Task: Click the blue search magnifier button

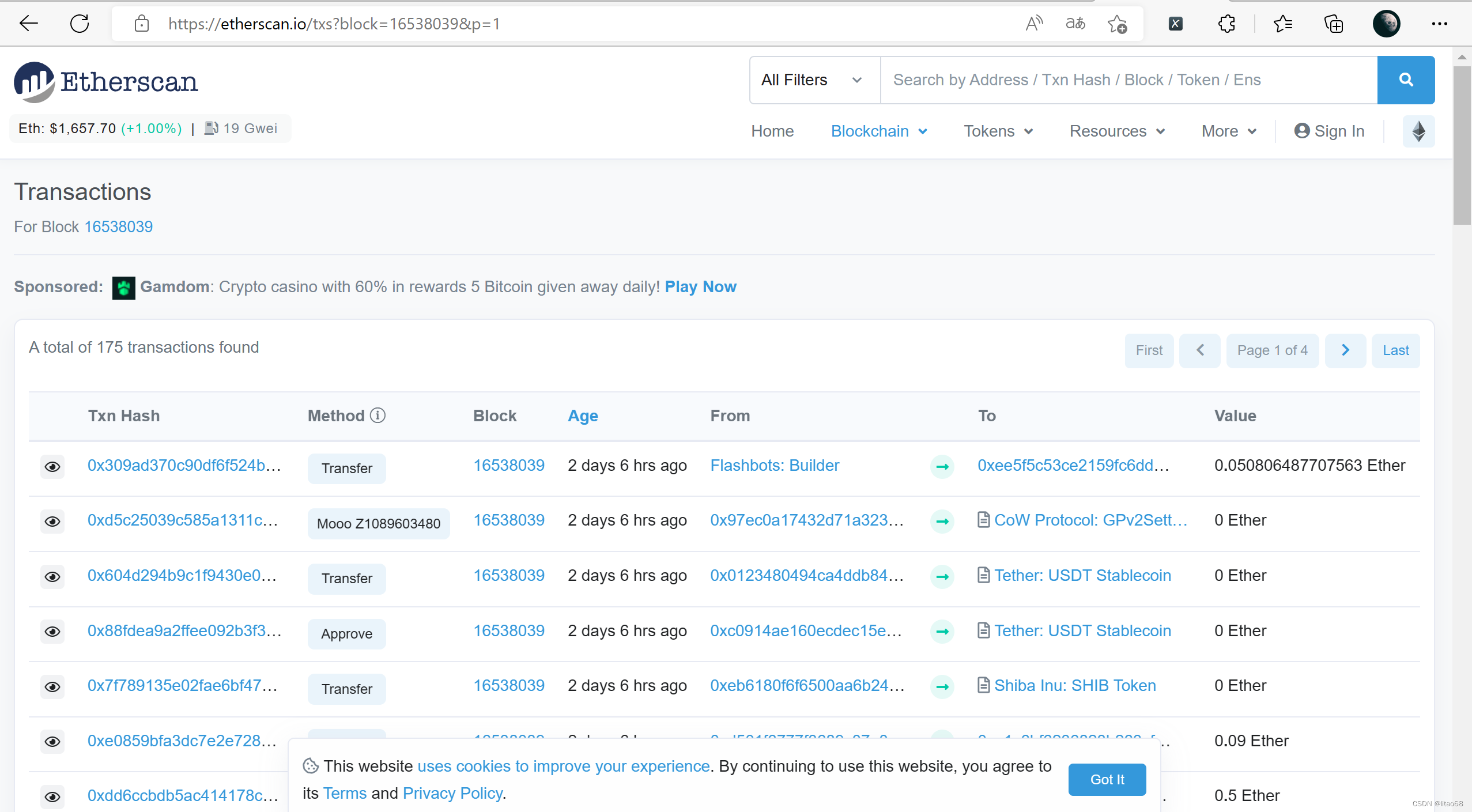Action: click(x=1405, y=80)
